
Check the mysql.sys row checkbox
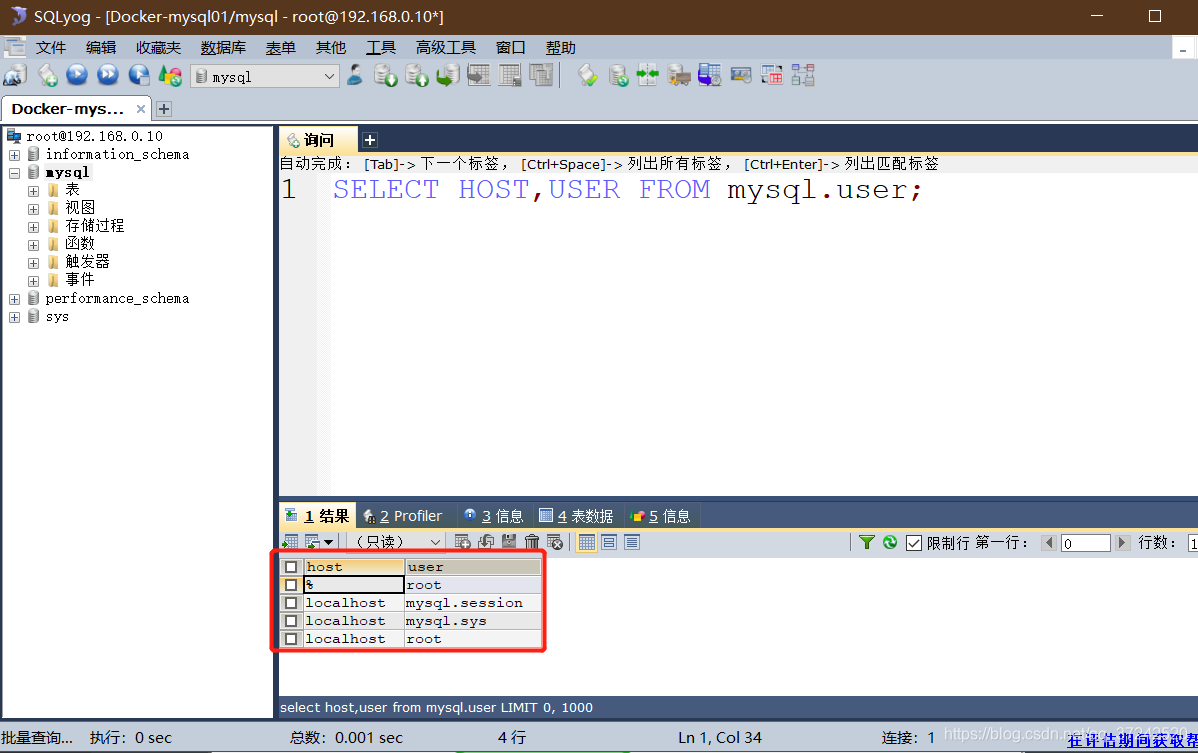pos(291,621)
